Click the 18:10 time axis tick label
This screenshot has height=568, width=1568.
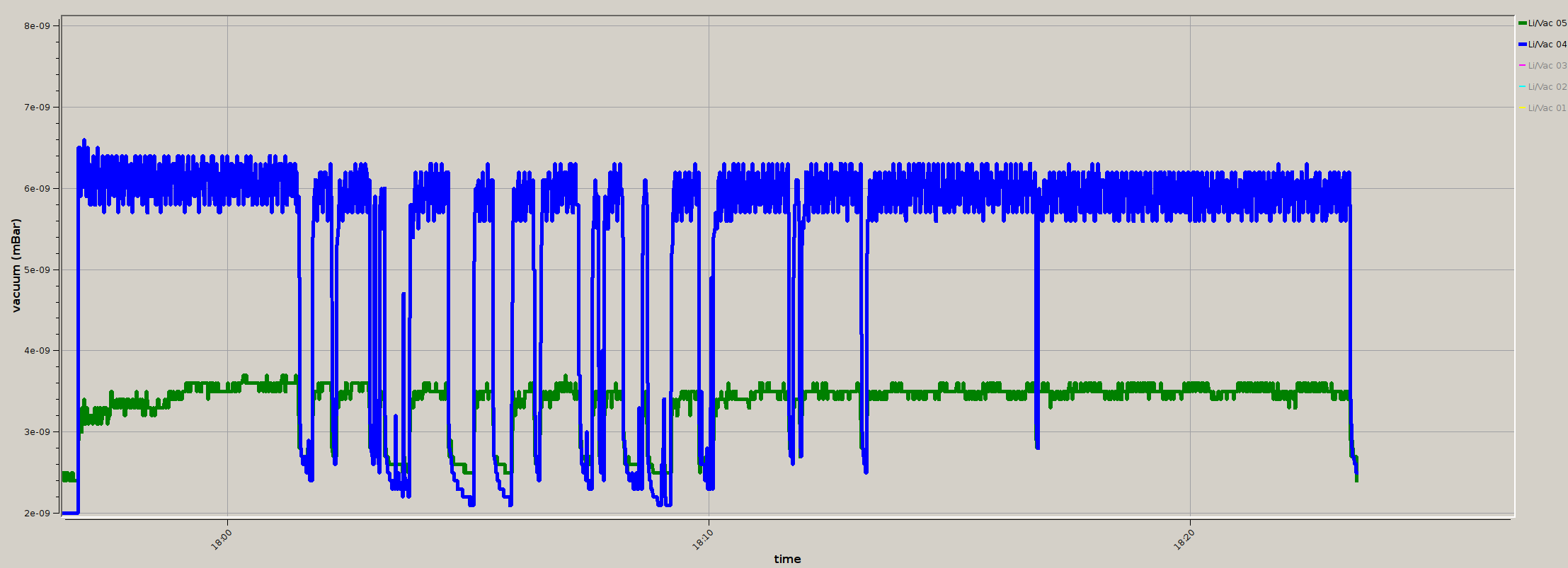(704, 540)
